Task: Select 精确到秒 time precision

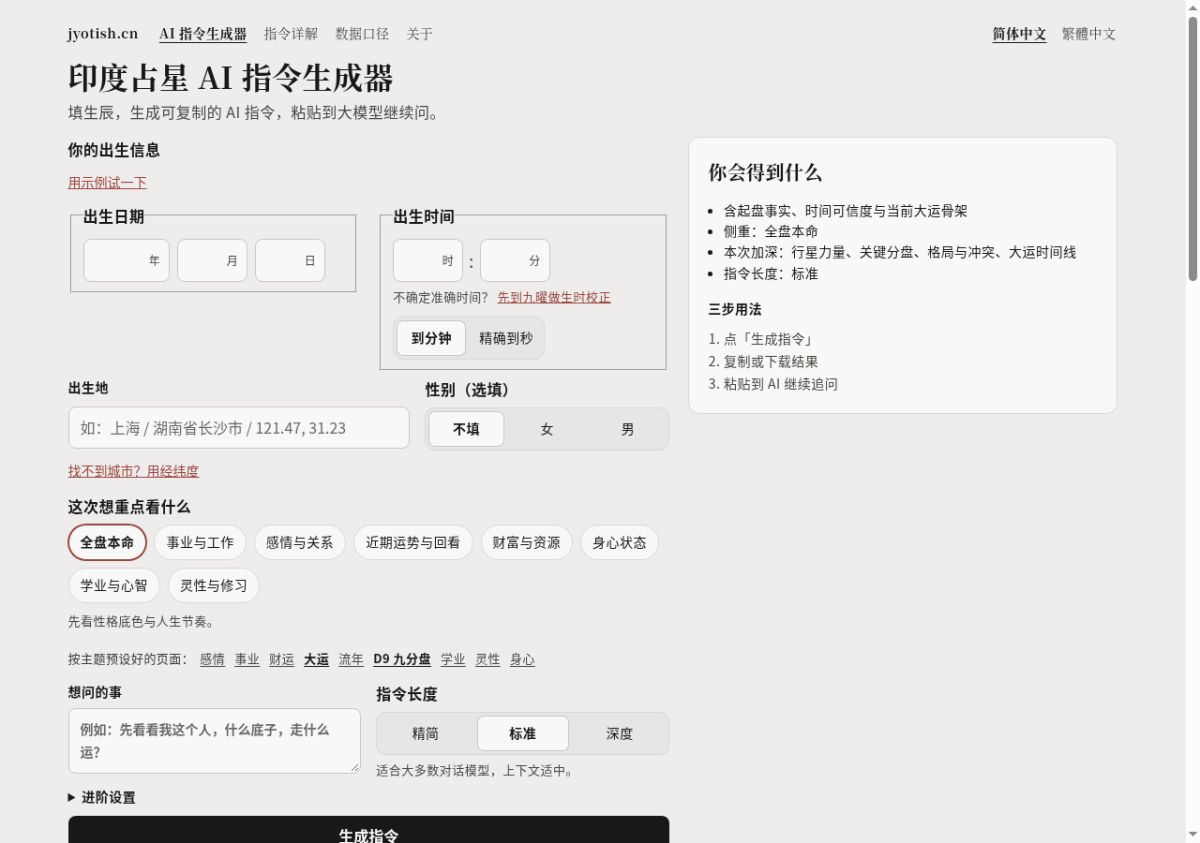Action: point(506,338)
